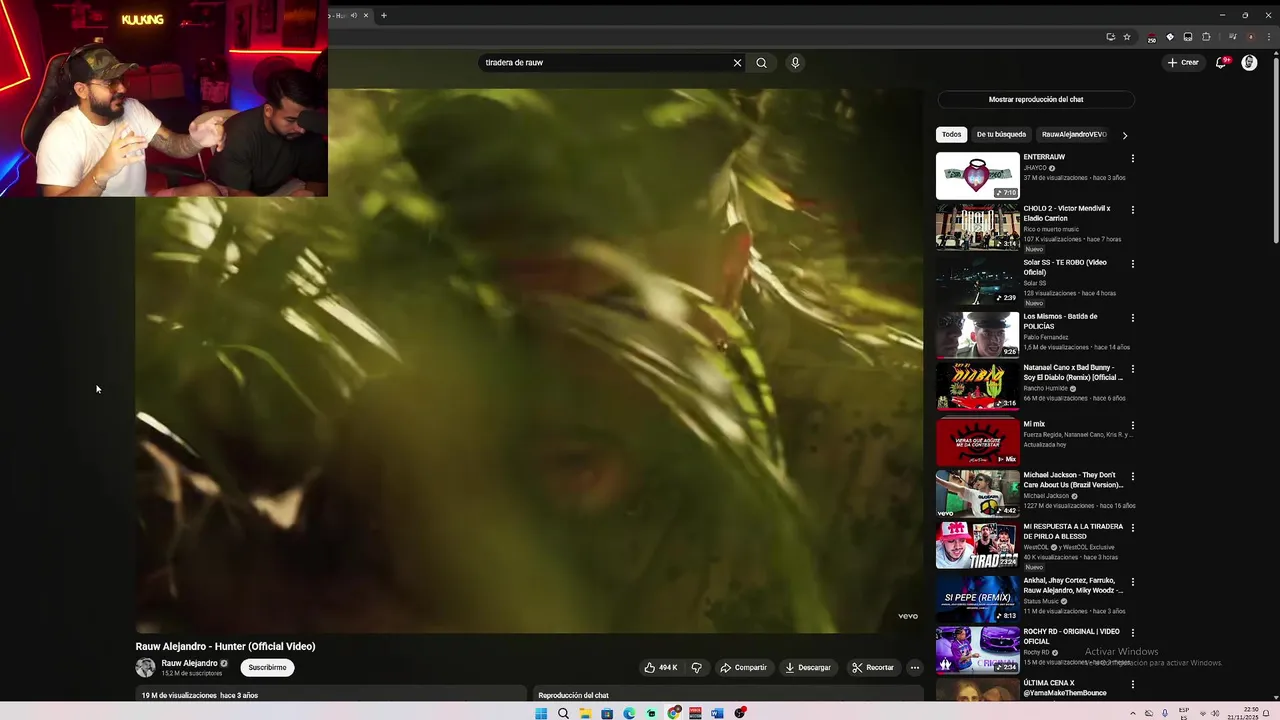
Task: Click the taskbar microphone tray icon
Action: coord(1164,713)
